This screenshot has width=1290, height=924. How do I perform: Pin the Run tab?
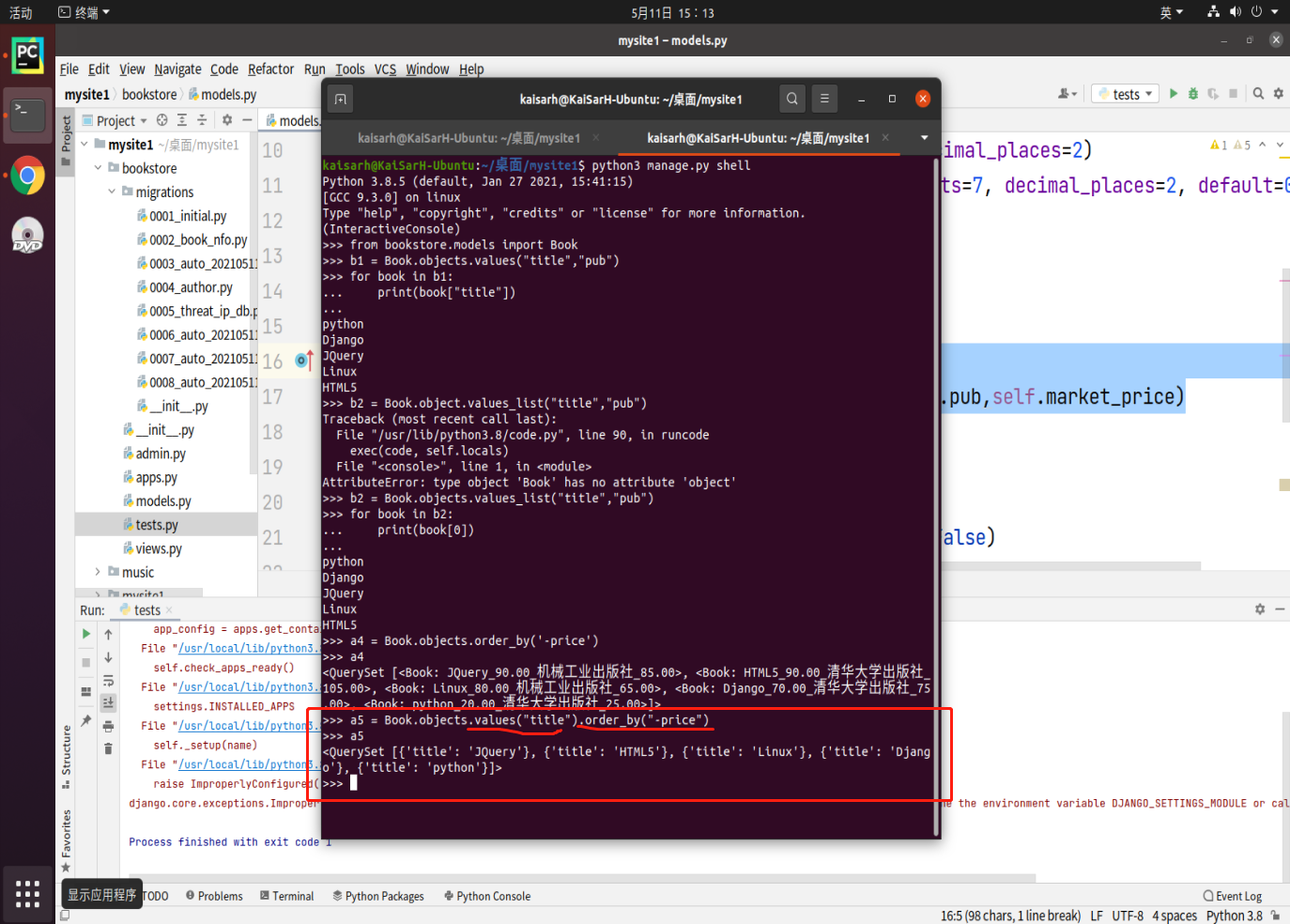tap(85, 720)
